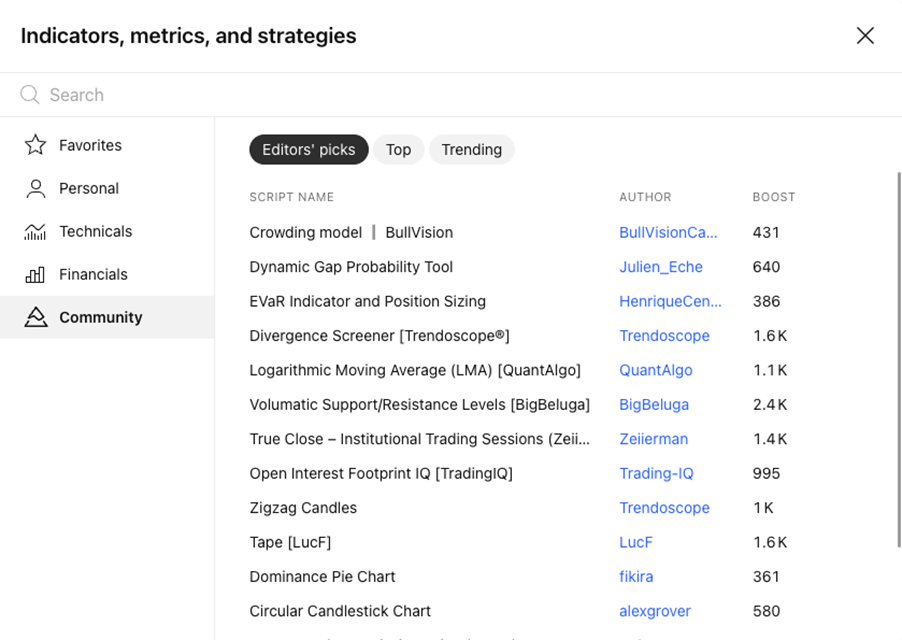Add EVaR Indicator and Position Sizing
This screenshot has height=640, width=902.
(368, 301)
